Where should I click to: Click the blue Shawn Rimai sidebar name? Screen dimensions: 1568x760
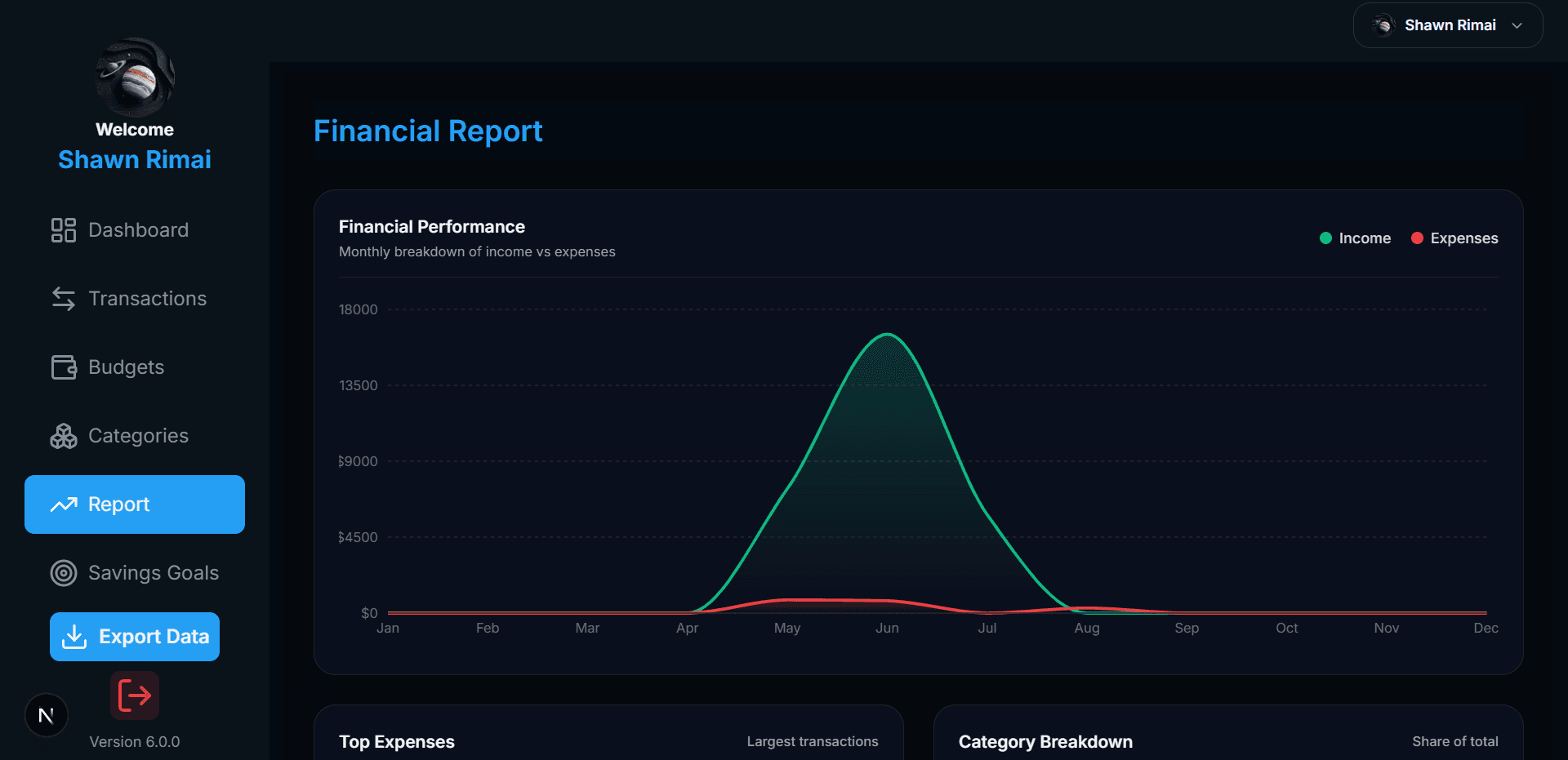(135, 160)
